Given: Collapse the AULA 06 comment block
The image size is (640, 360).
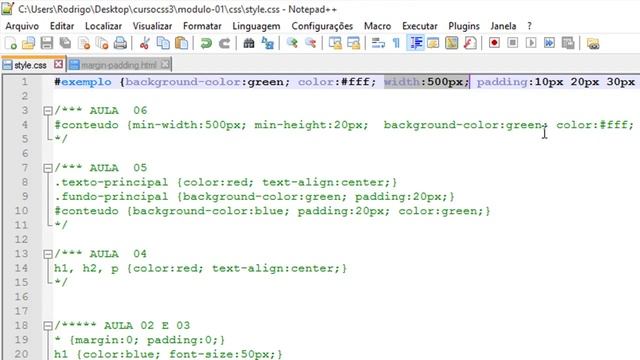Looking at the screenshot, I should [48, 111].
